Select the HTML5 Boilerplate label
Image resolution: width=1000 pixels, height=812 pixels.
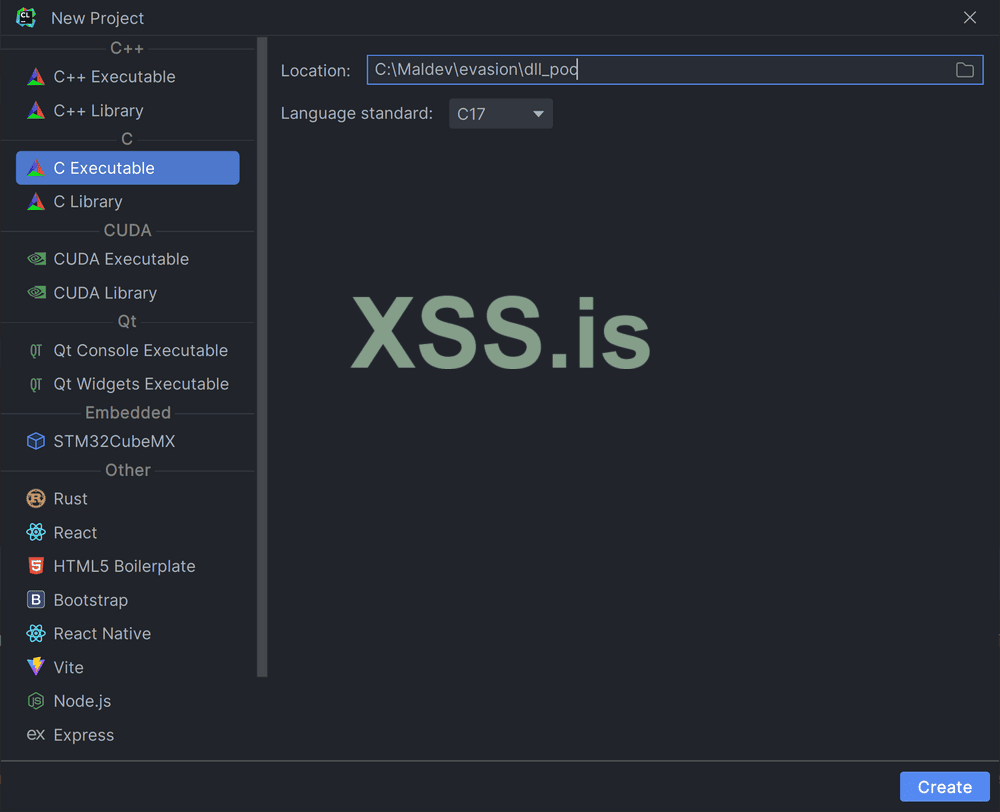click(x=125, y=566)
